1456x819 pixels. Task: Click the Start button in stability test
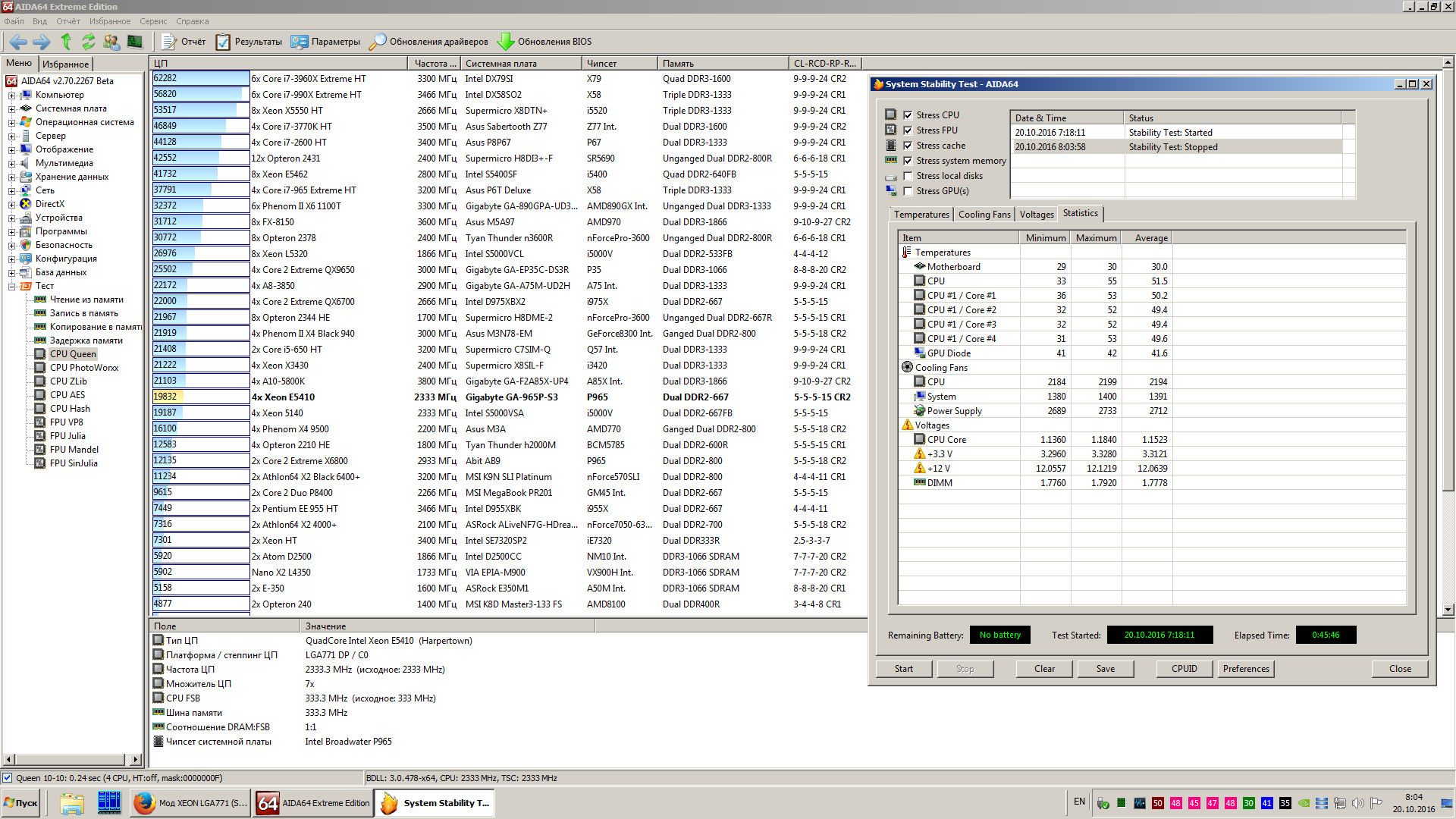(903, 669)
